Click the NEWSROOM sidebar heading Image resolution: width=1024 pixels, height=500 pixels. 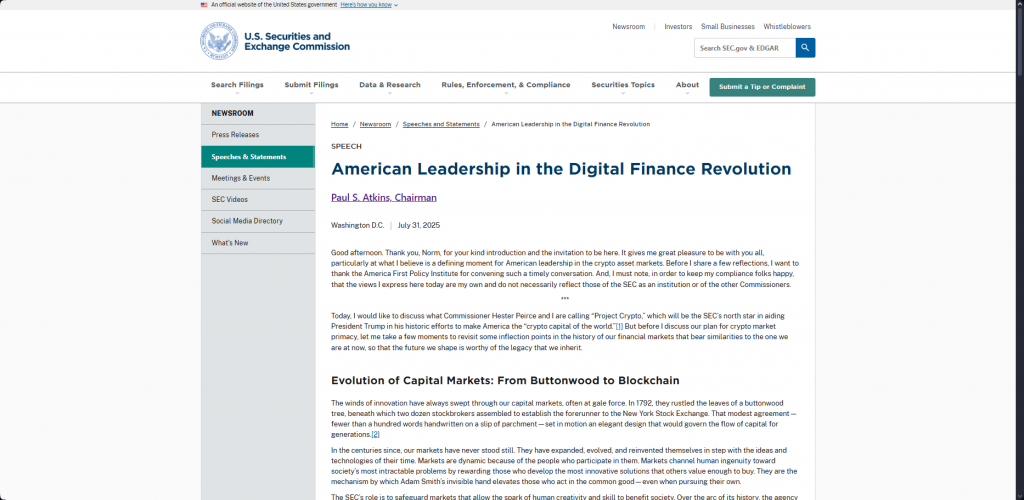[x=232, y=114]
